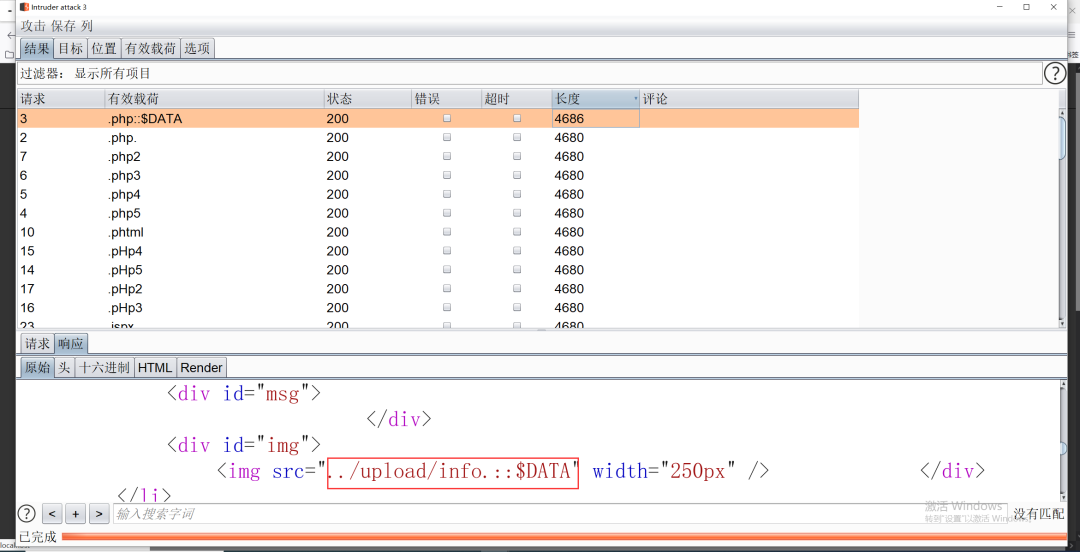Go to previous search match button

click(53, 514)
